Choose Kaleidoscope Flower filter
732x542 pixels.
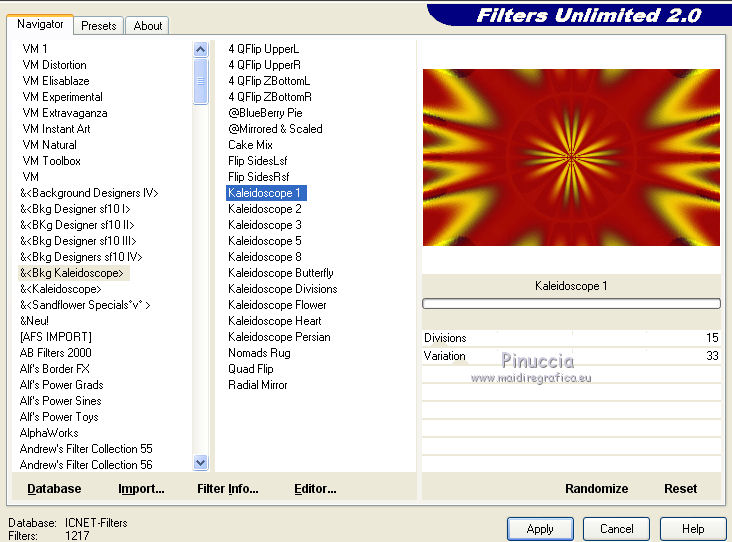coord(277,305)
